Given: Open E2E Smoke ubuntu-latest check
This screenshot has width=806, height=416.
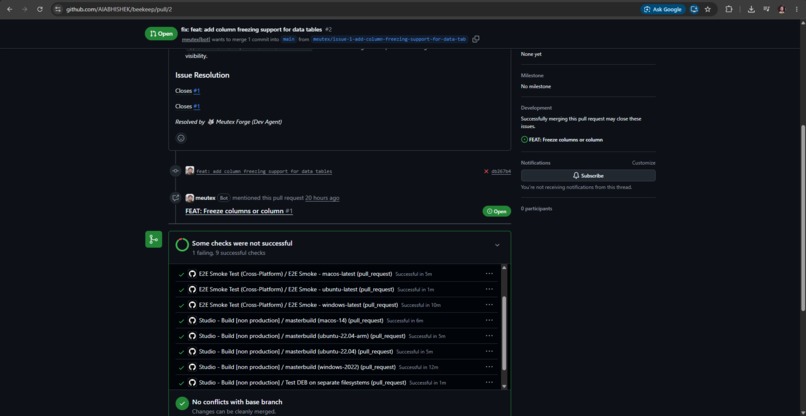Looking at the screenshot, I should [297, 290].
